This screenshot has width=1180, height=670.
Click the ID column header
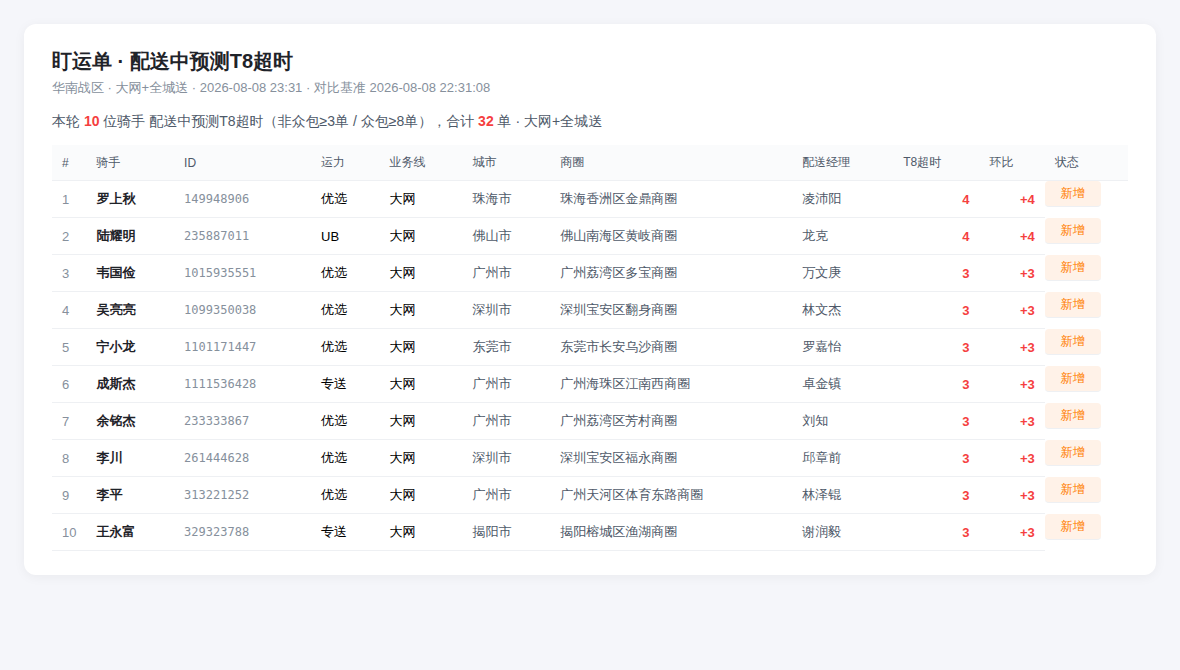[190, 163]
